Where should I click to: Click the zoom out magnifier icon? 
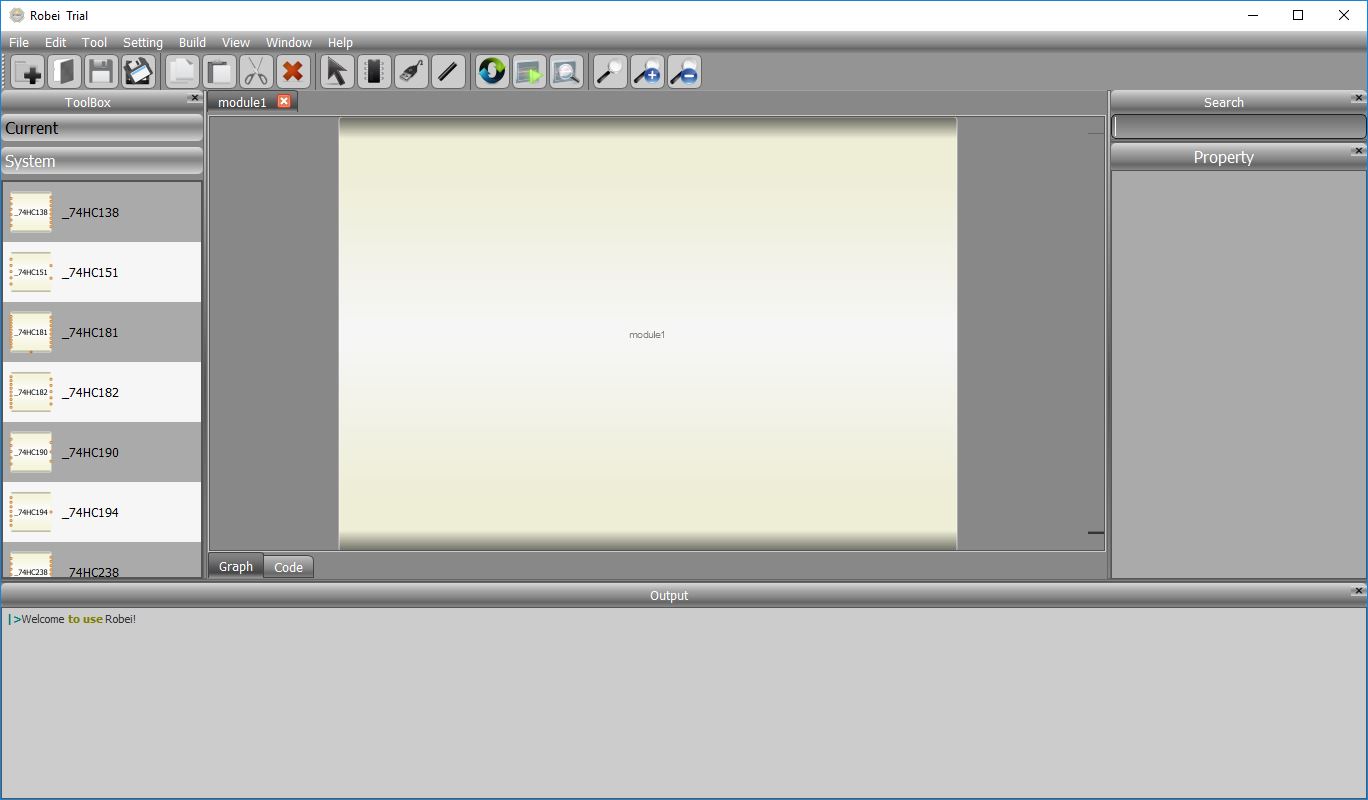pos(684,72)
